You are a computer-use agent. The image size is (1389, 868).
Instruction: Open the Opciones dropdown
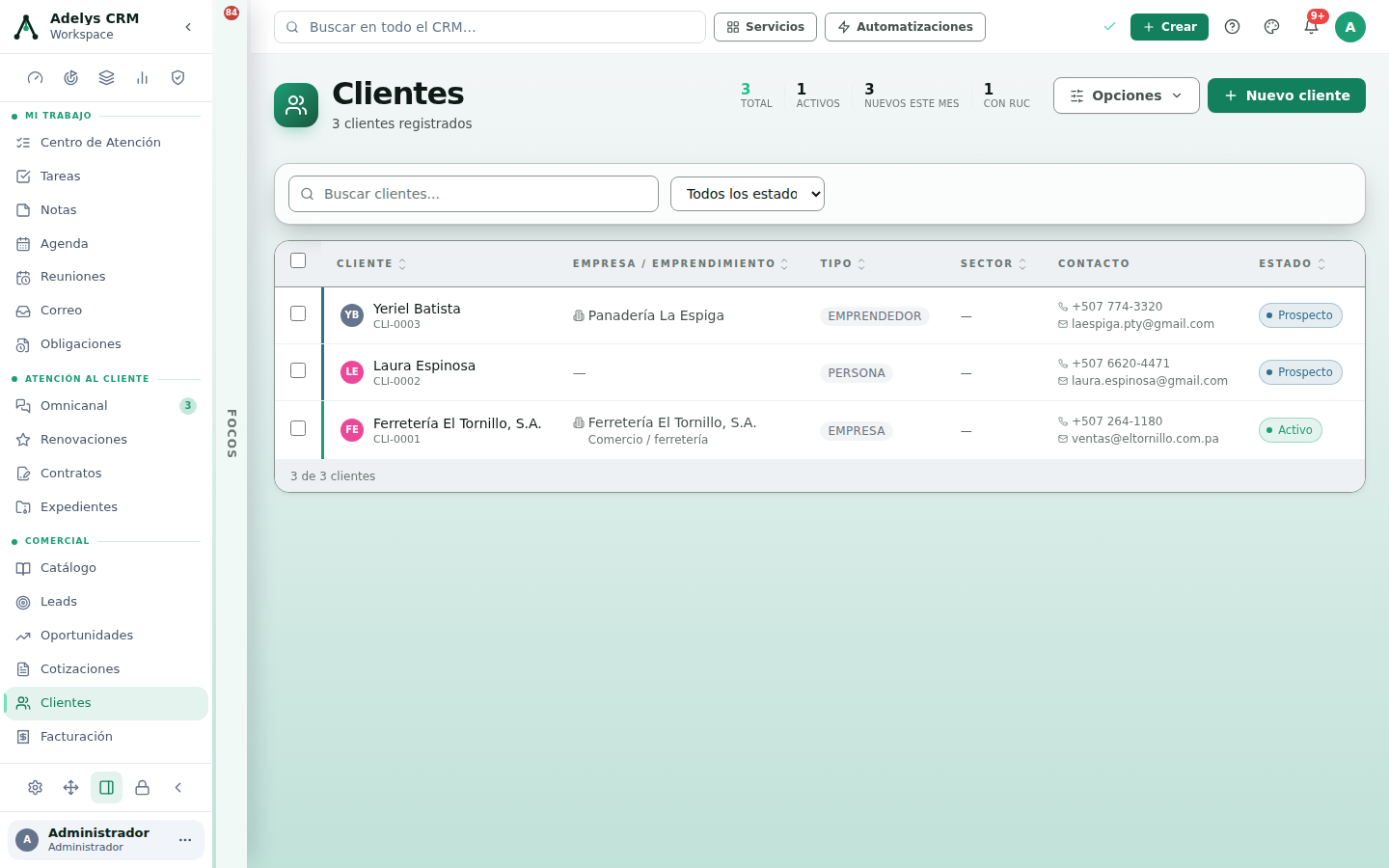(1127, 95)
